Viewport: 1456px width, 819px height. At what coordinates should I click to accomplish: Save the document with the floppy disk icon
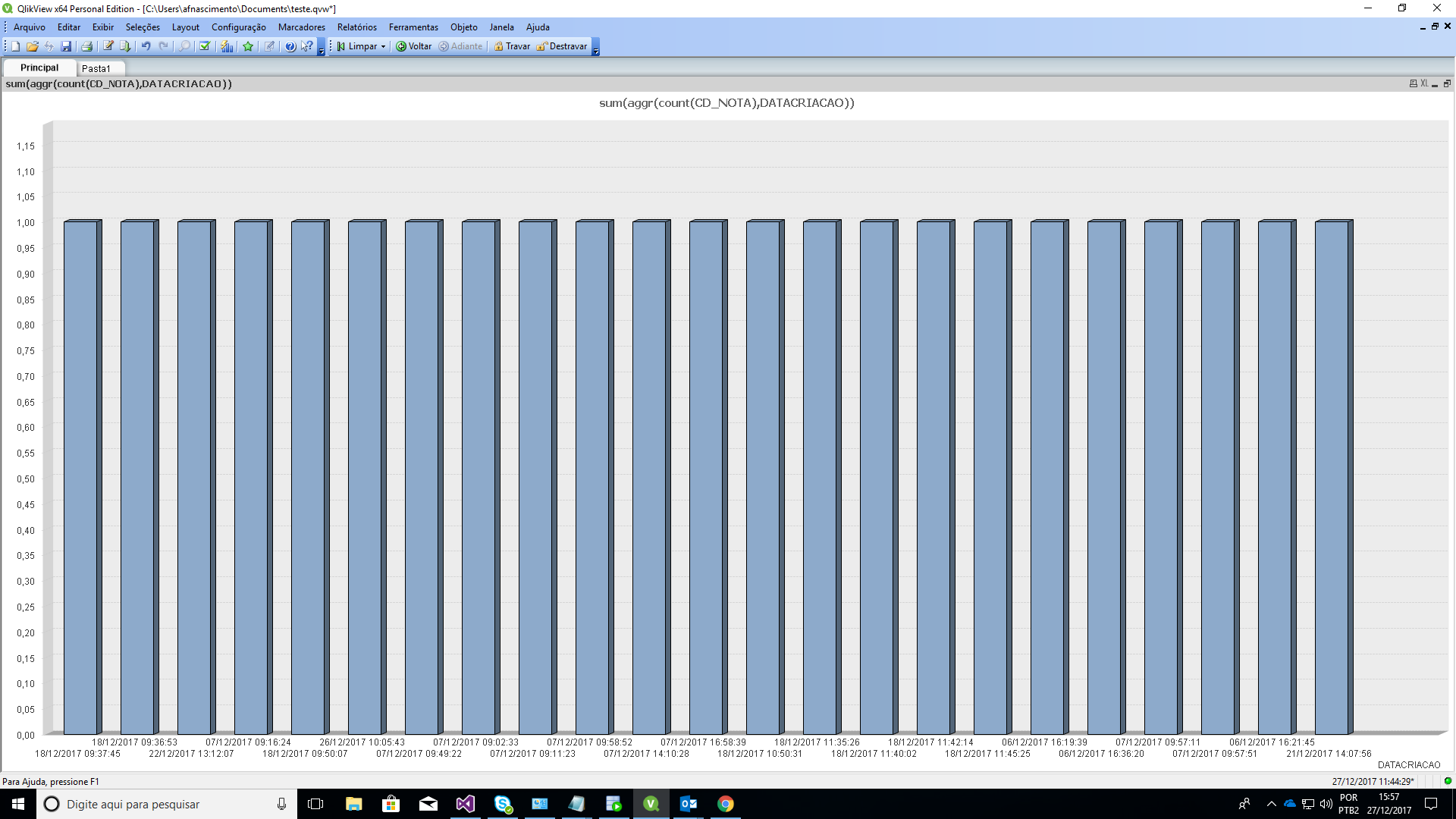pos(66,46)
